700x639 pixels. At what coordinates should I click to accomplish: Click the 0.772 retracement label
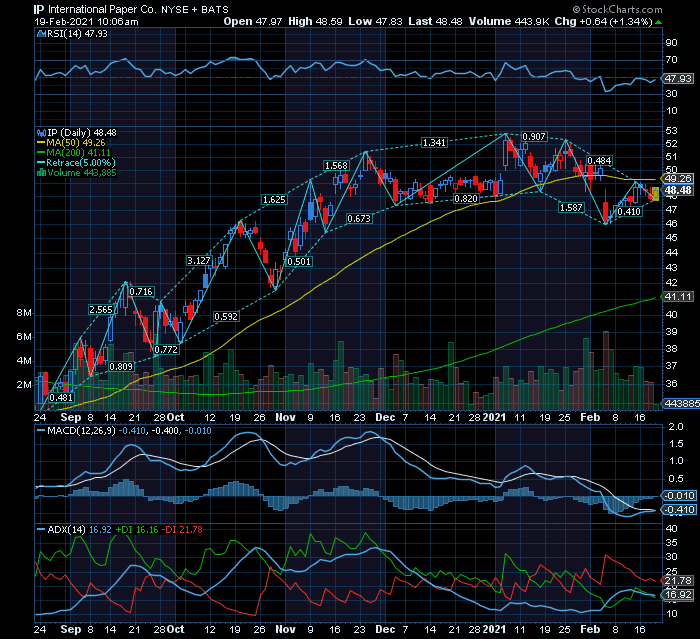(x=166, y=350)
